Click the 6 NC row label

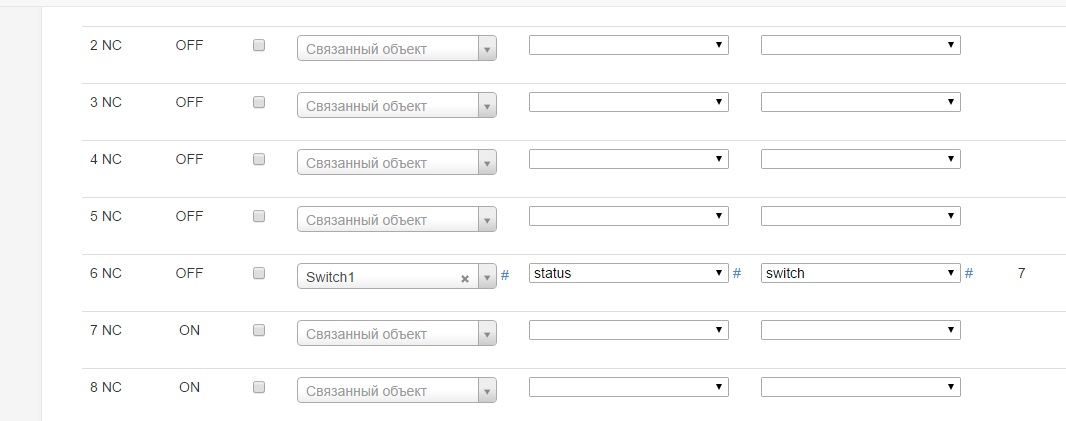pyautogui.click(x=105, y=273)
